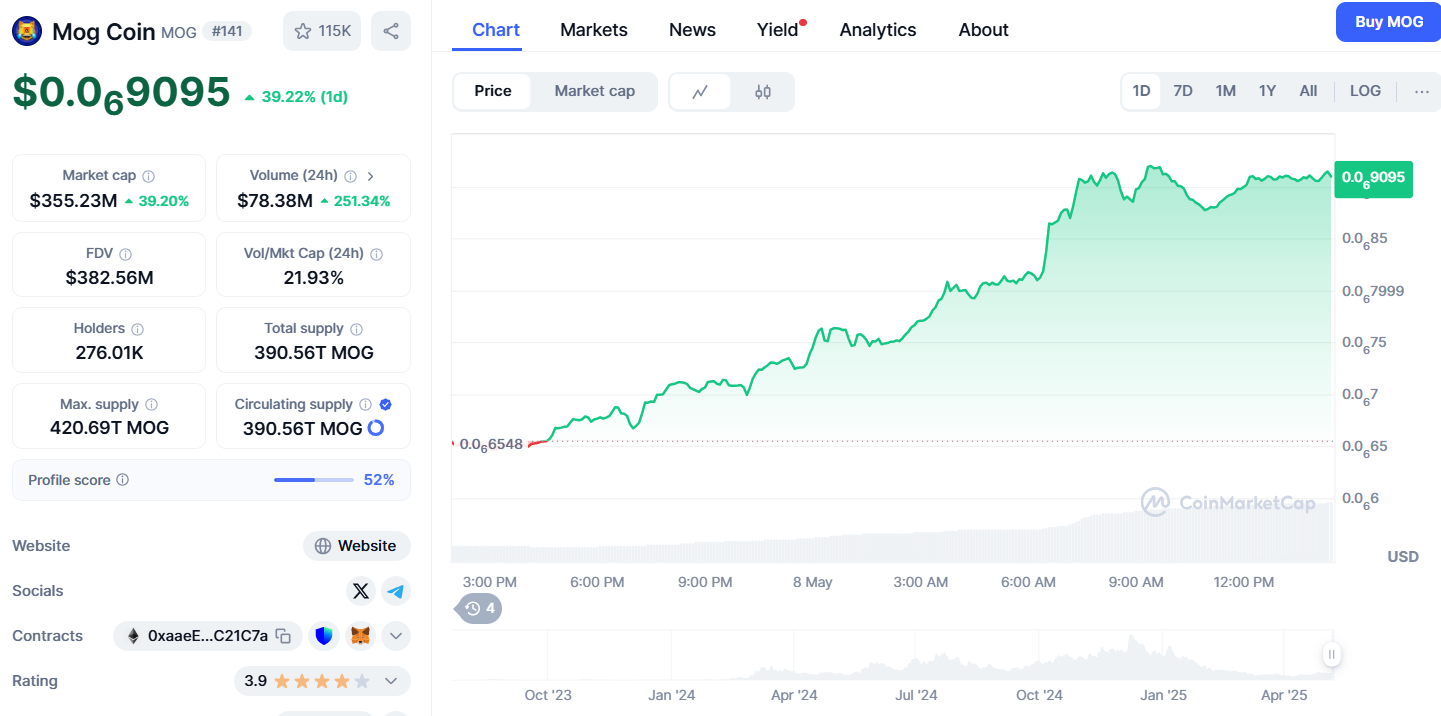Click the current price tag 0.0₆9095

pyautogui.click(x=1374, y=178)
